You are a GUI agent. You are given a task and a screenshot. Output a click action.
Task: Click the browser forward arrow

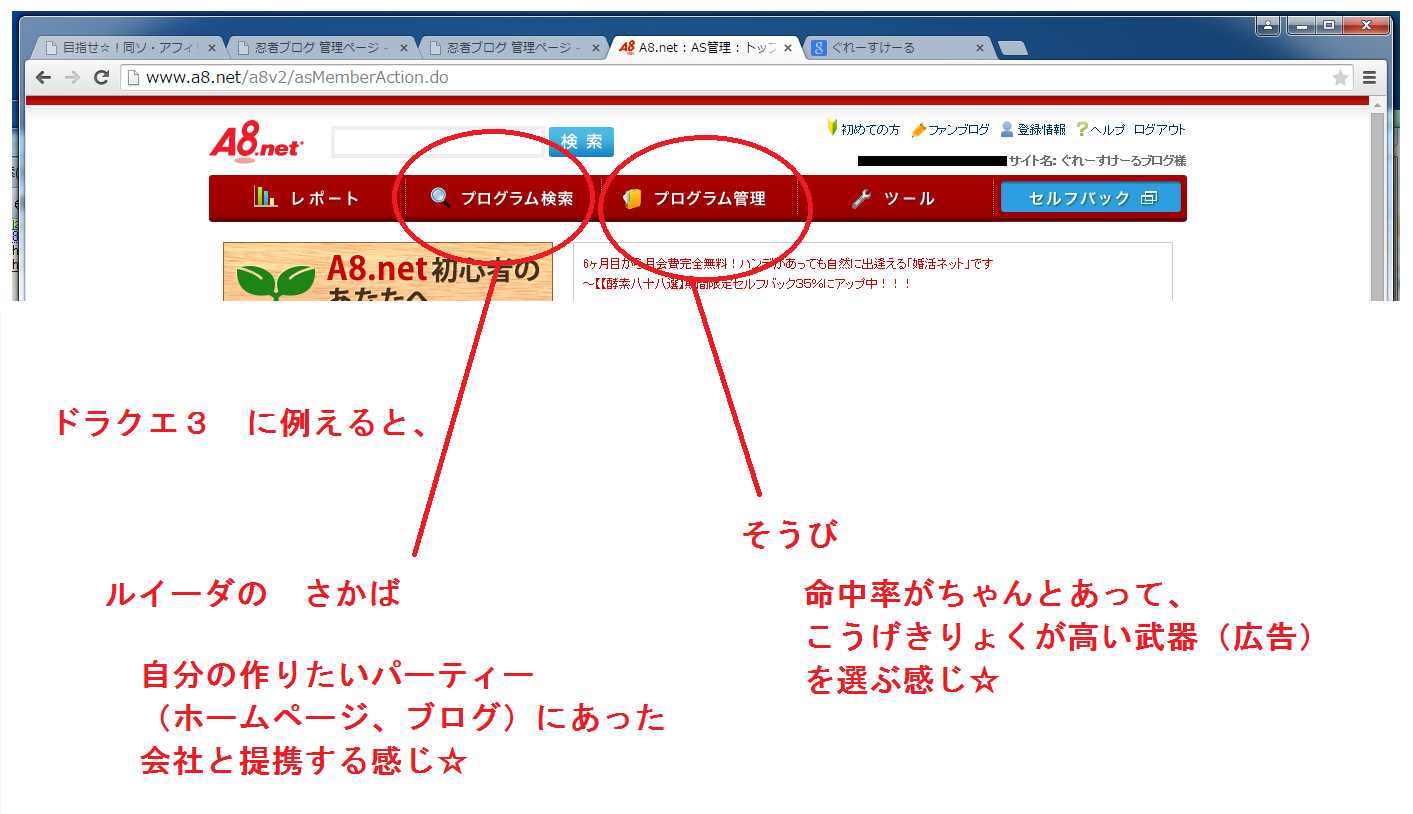(x=72, y=78)
